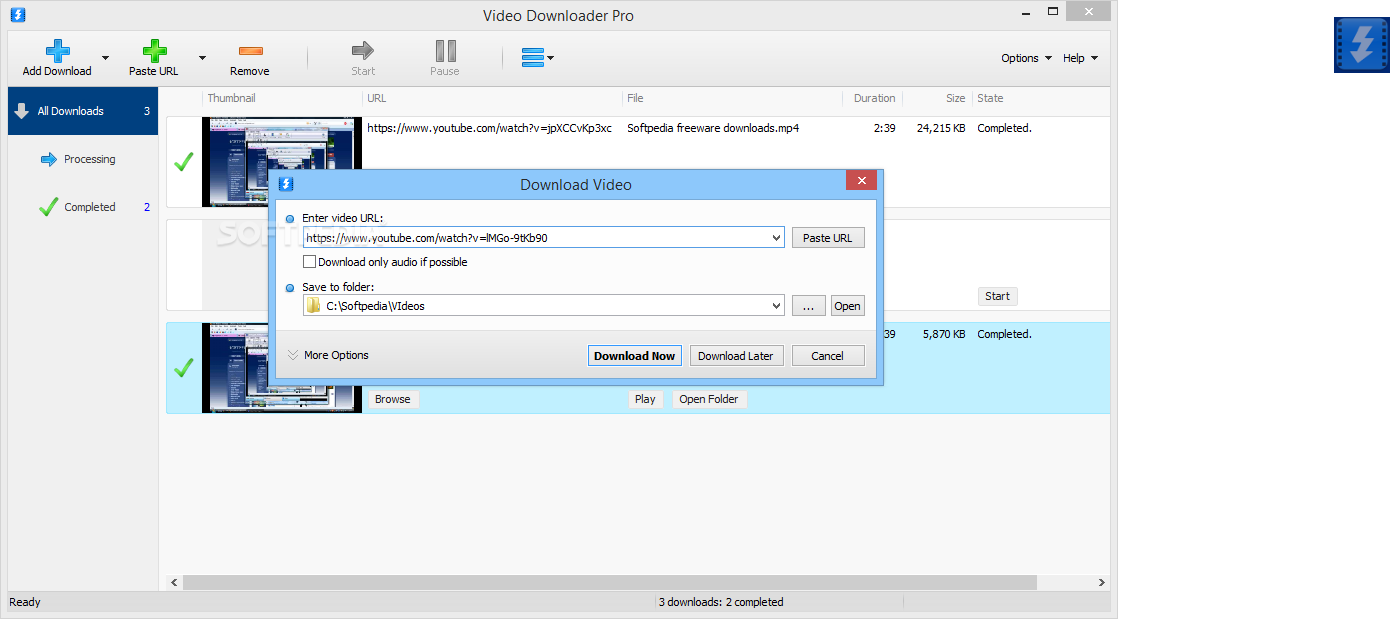The height and width of the screenshot is (619, 1390).
Task: Close the Download Video dialog
Action: (861, 180)
